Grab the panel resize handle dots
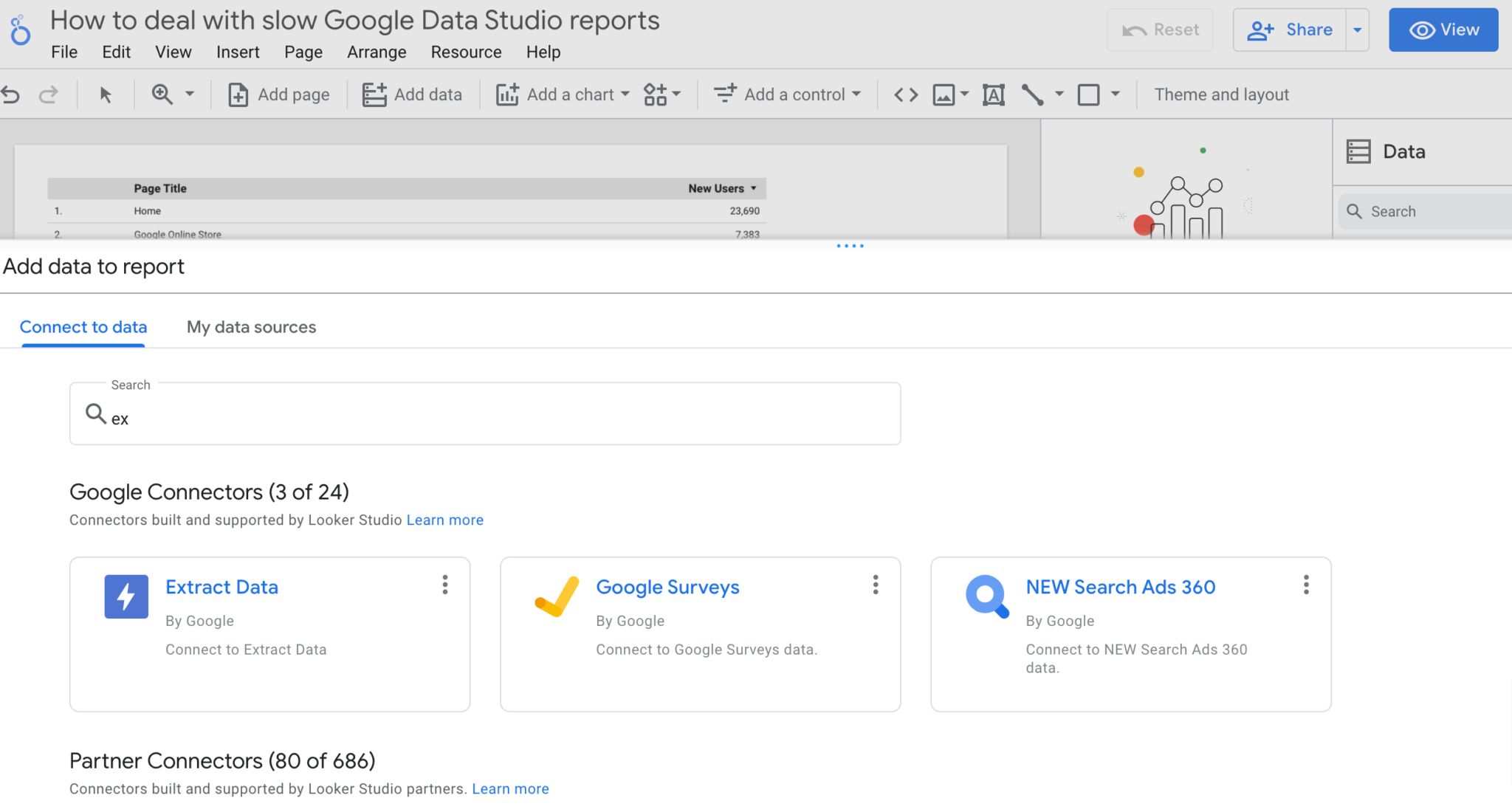 (x=850, y=246)
